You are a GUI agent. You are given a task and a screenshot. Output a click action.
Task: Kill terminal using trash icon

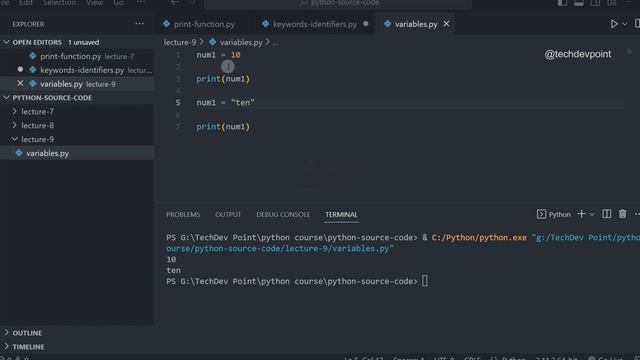coord(622,214)
